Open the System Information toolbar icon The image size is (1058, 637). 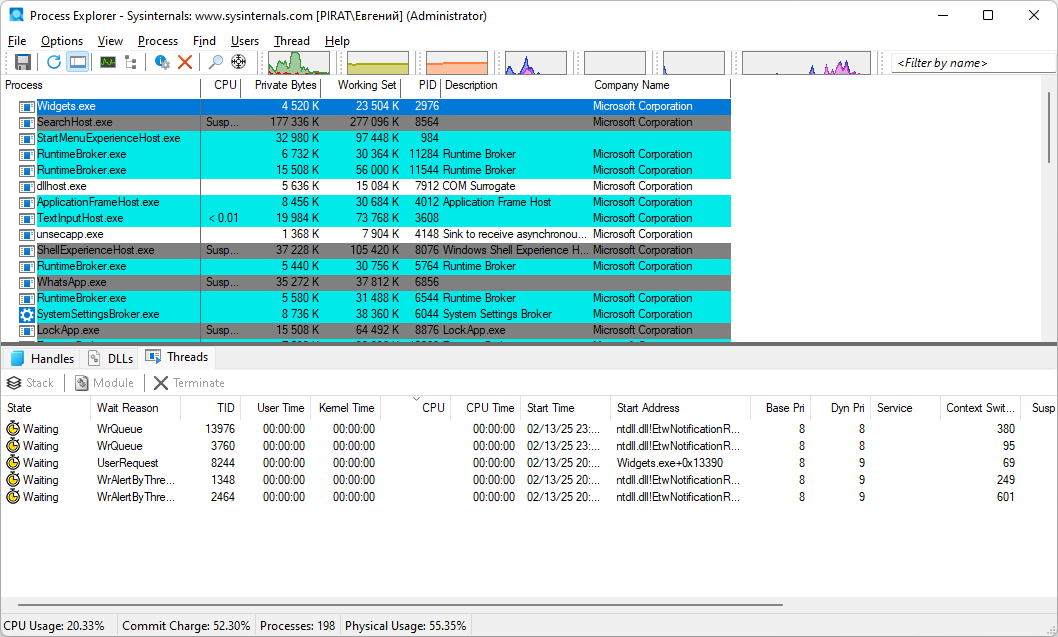(x=108, y=62)
